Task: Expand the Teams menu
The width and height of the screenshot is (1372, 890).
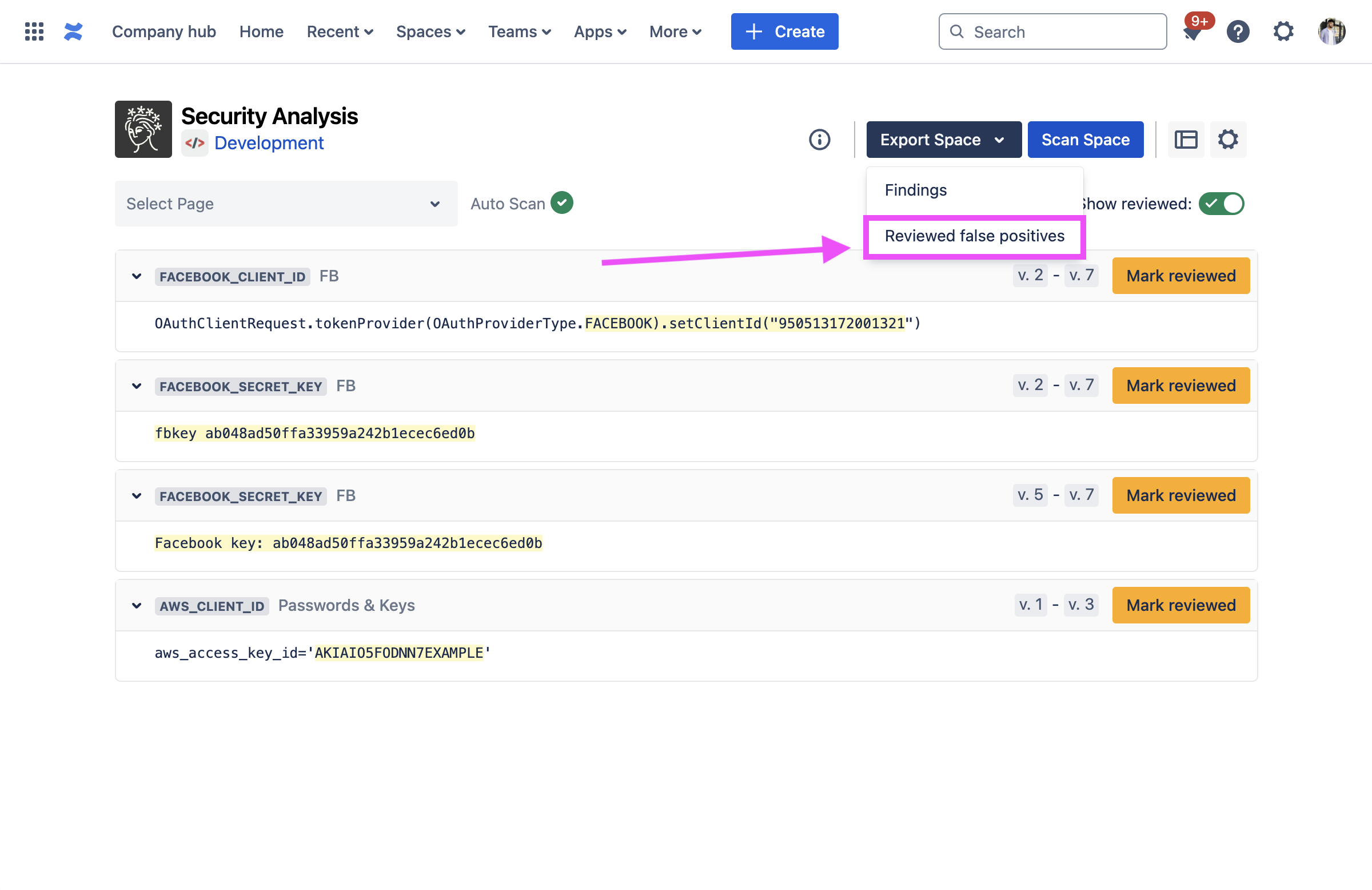Action: pos(520,31)
